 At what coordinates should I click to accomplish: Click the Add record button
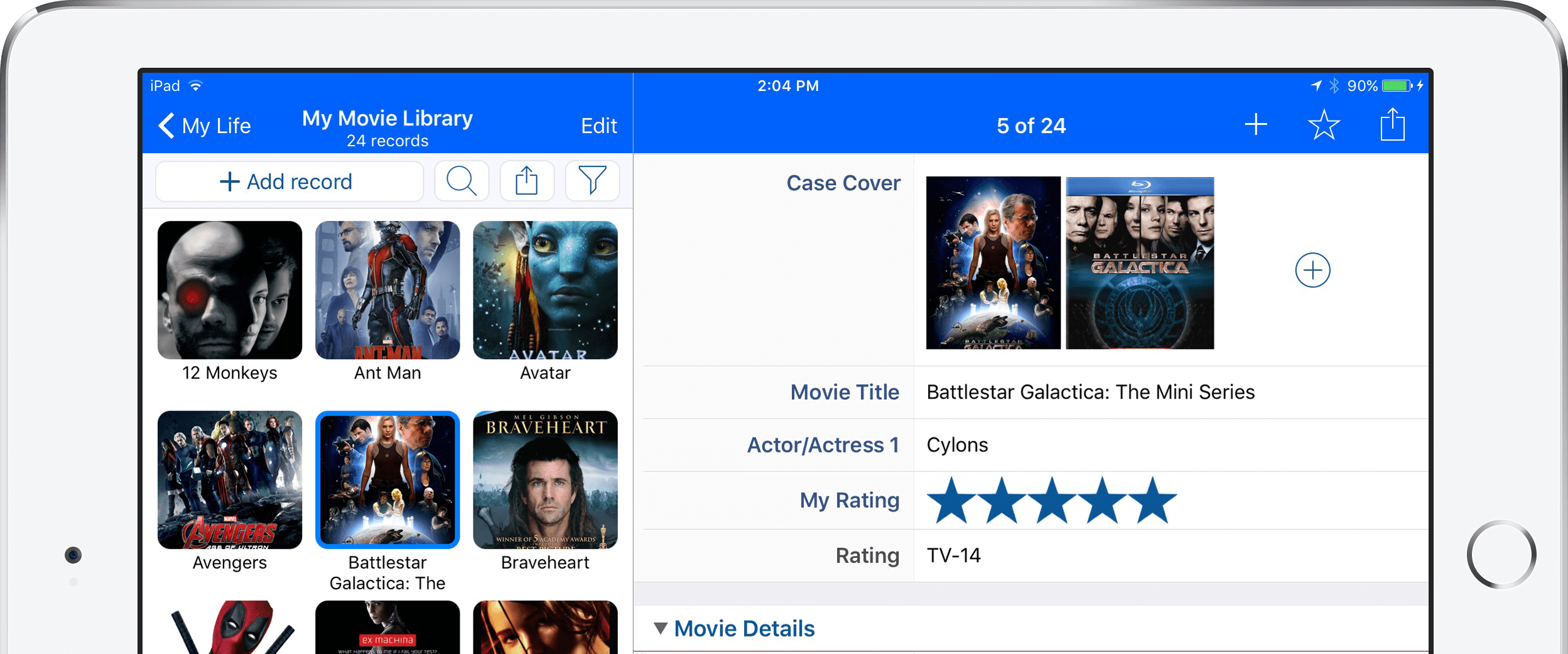(x=289, y=181)
